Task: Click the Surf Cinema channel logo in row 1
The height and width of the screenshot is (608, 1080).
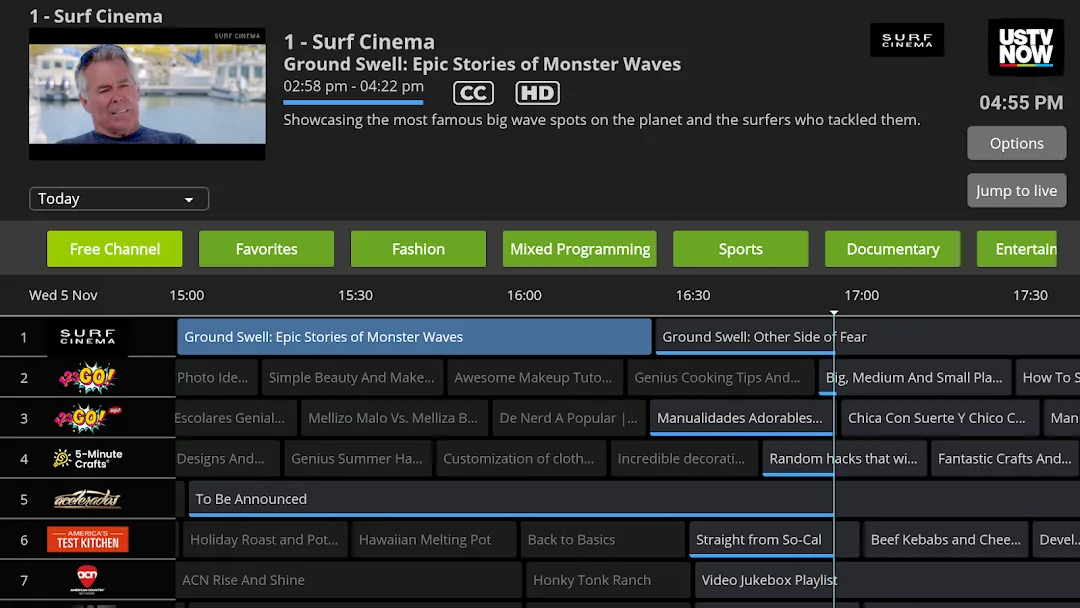Action: click(x=87, y=337)
